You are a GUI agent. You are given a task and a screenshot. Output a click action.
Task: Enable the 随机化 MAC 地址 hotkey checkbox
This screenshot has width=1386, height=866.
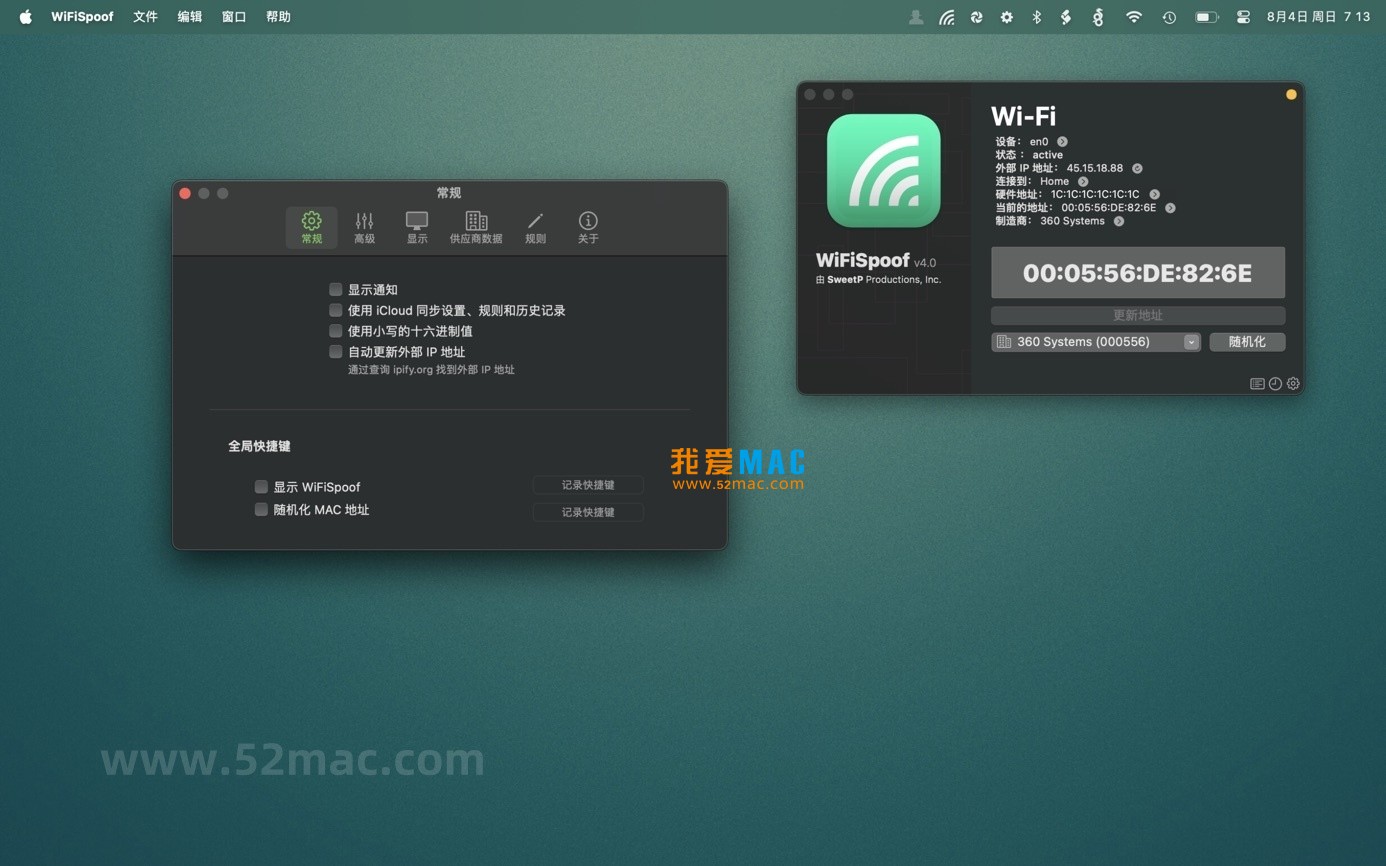pos(261,509)
